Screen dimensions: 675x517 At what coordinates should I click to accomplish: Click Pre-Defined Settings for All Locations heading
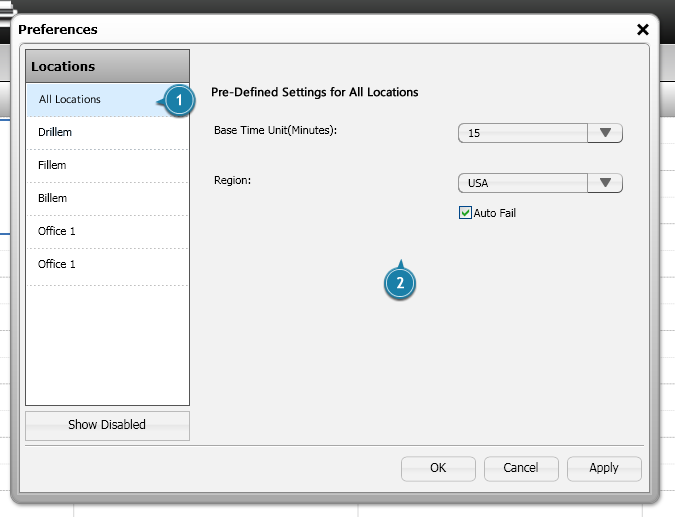(x=314, y=92)
